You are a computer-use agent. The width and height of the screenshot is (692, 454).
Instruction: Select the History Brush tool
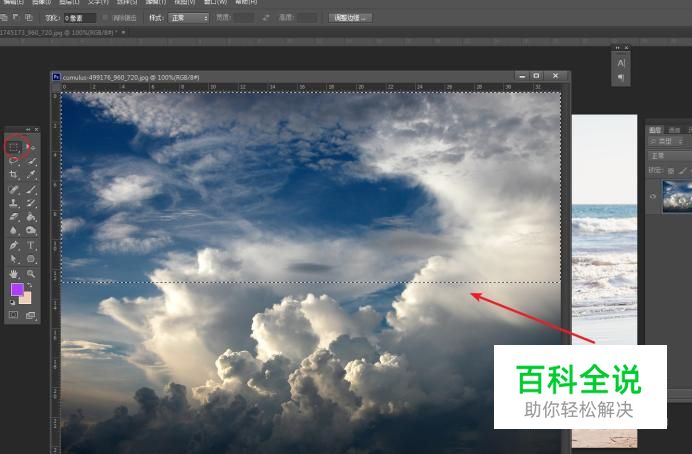[31, 203]
